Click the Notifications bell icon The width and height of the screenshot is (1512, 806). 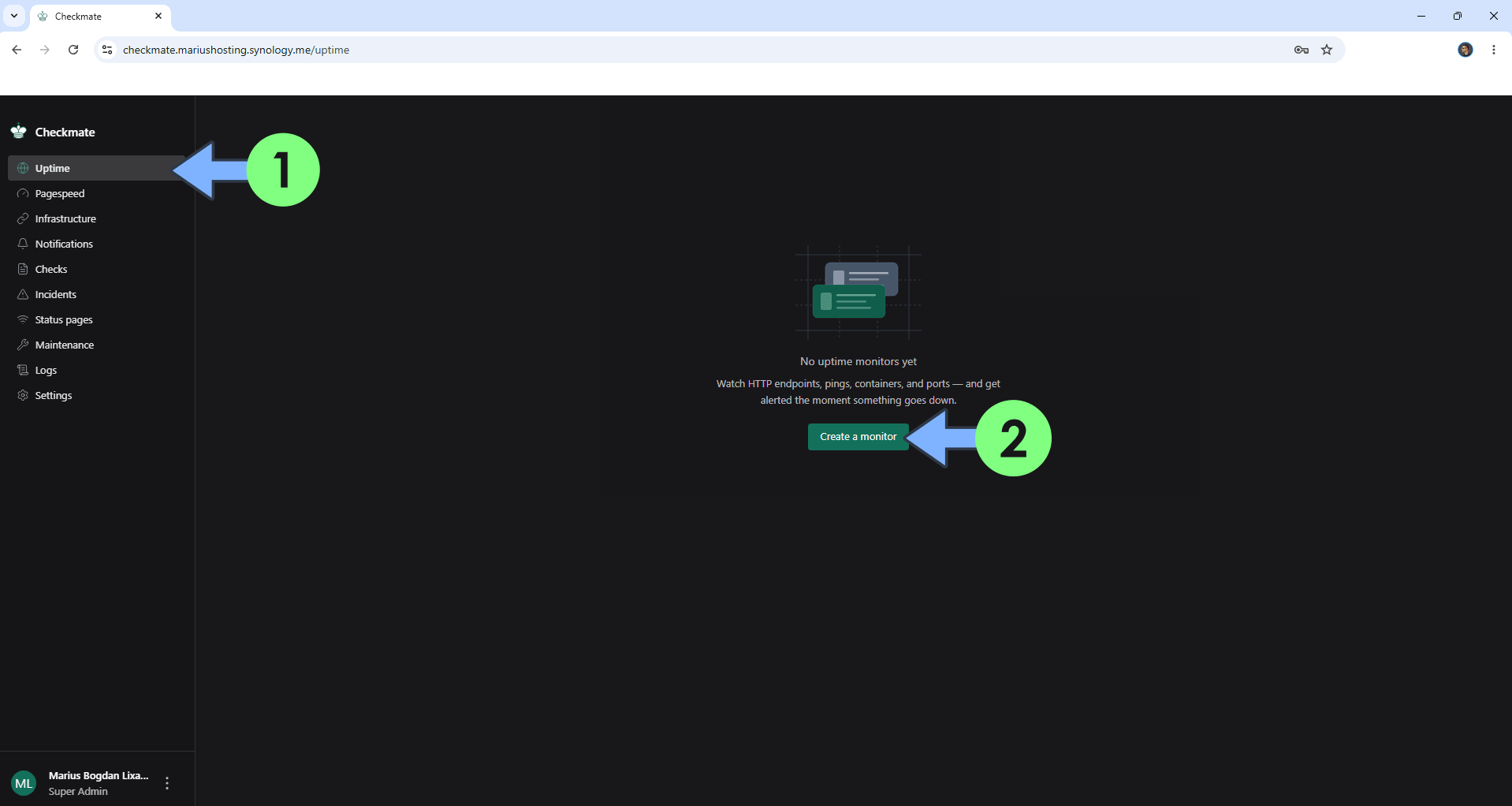click(x=23, y=244)
